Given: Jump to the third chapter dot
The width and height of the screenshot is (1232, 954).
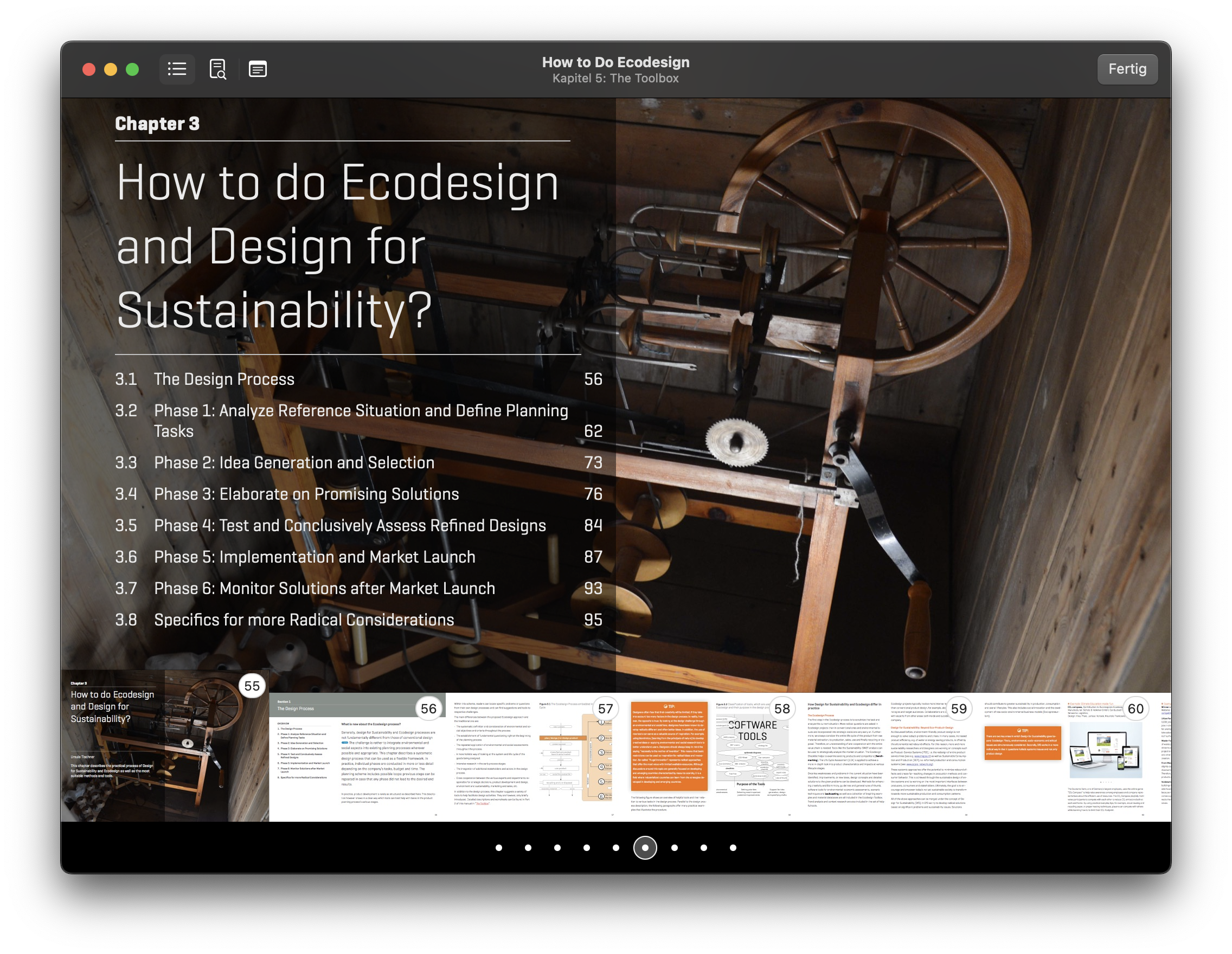Looking at the screenshot, I should 557,847.
